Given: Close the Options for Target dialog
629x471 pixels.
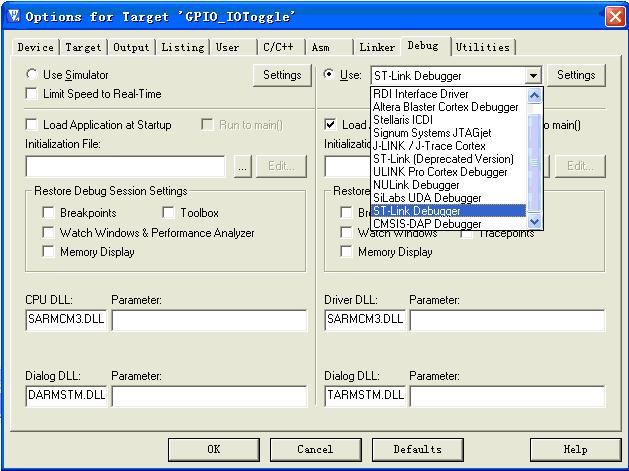Looking at the screenshot, I should pos(615,17).
